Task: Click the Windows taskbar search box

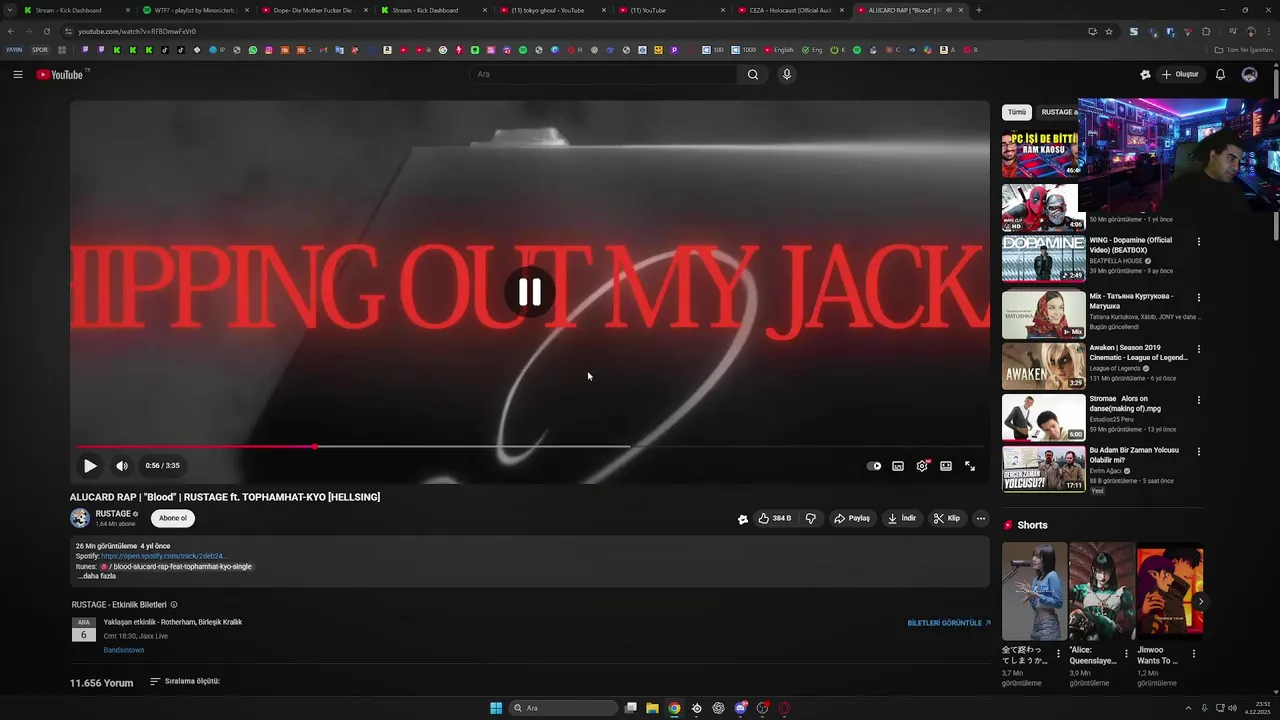Action: click(x=564, y=708)
